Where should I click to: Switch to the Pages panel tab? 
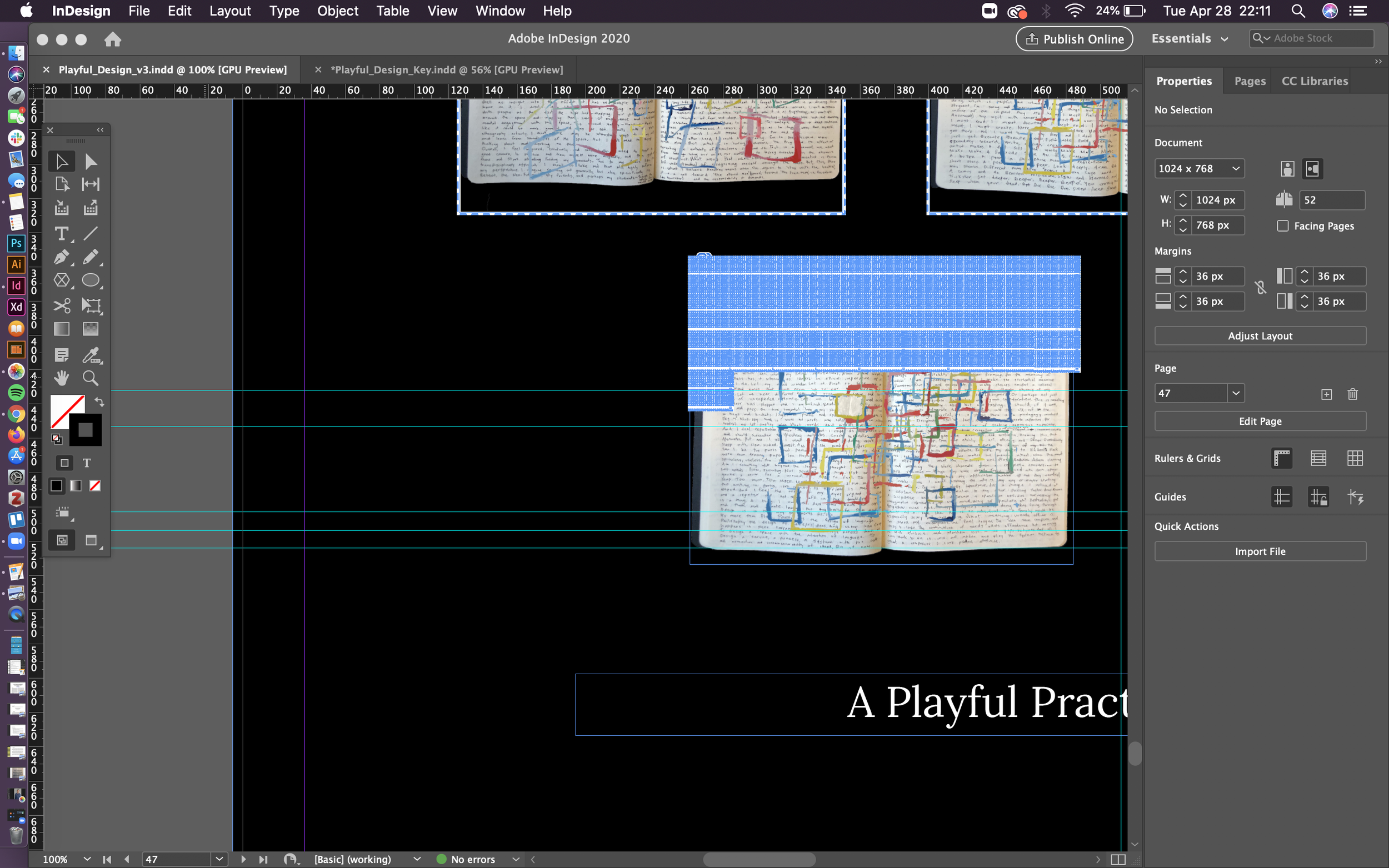1250,81
